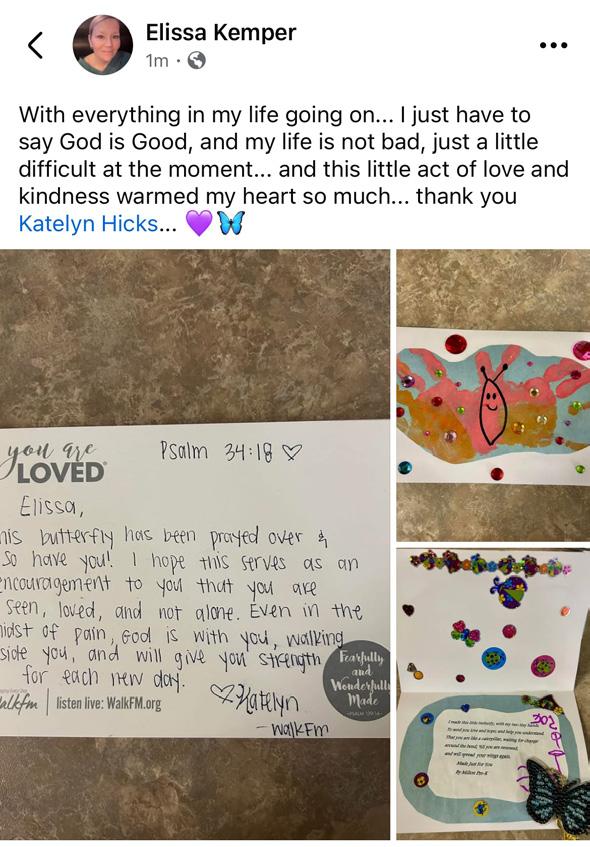This screenshot has height=847, width=590.
Task: Click Elissa Kemper's profile picture
Action: [x=103, y=45]
